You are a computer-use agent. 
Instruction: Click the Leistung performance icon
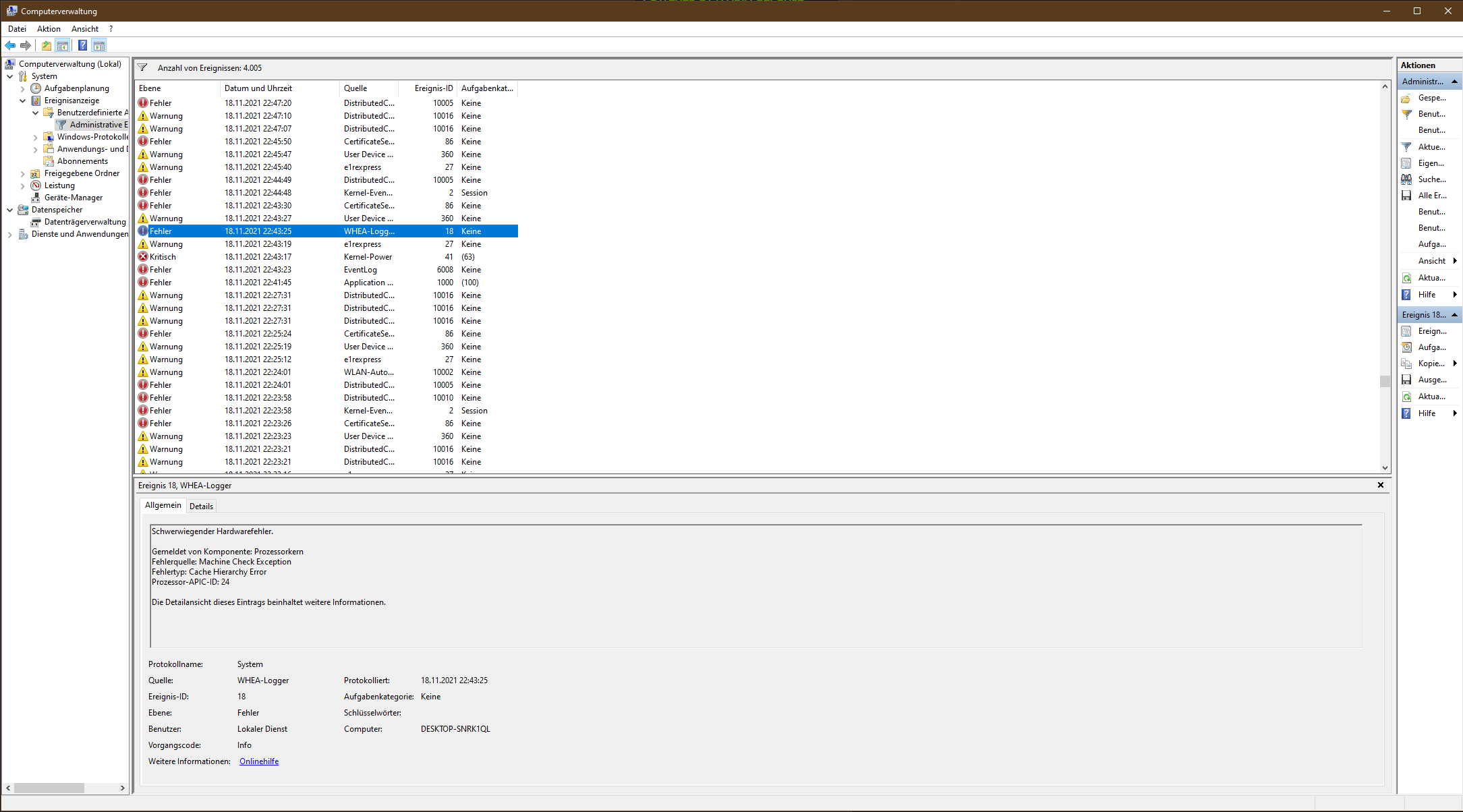36,185
